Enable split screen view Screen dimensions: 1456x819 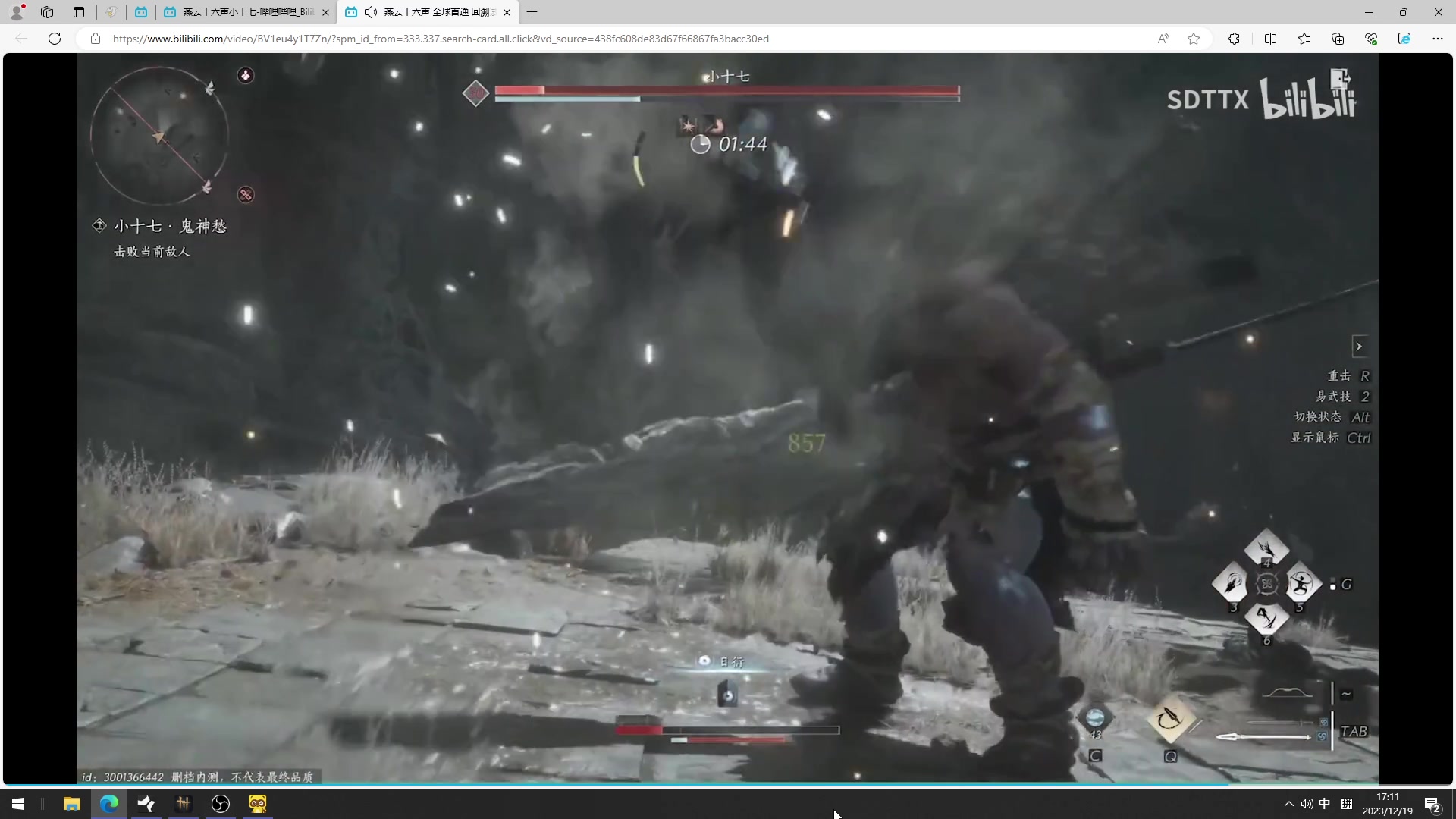tap(1270, 39)
